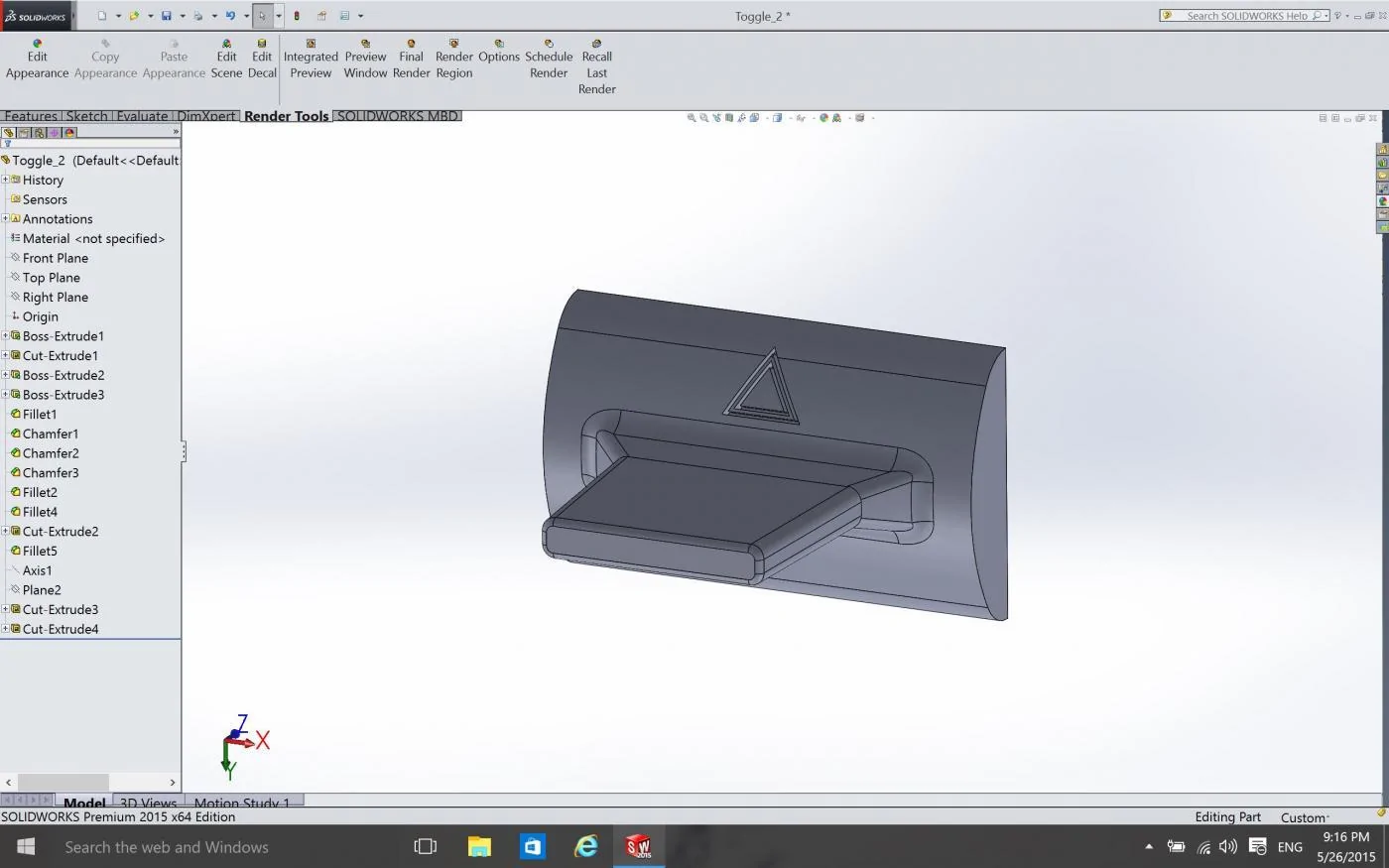The height and width of the screenshot is (868, 1389).
Task: Click the Edit Scene tool
Action: click(226, 59)
